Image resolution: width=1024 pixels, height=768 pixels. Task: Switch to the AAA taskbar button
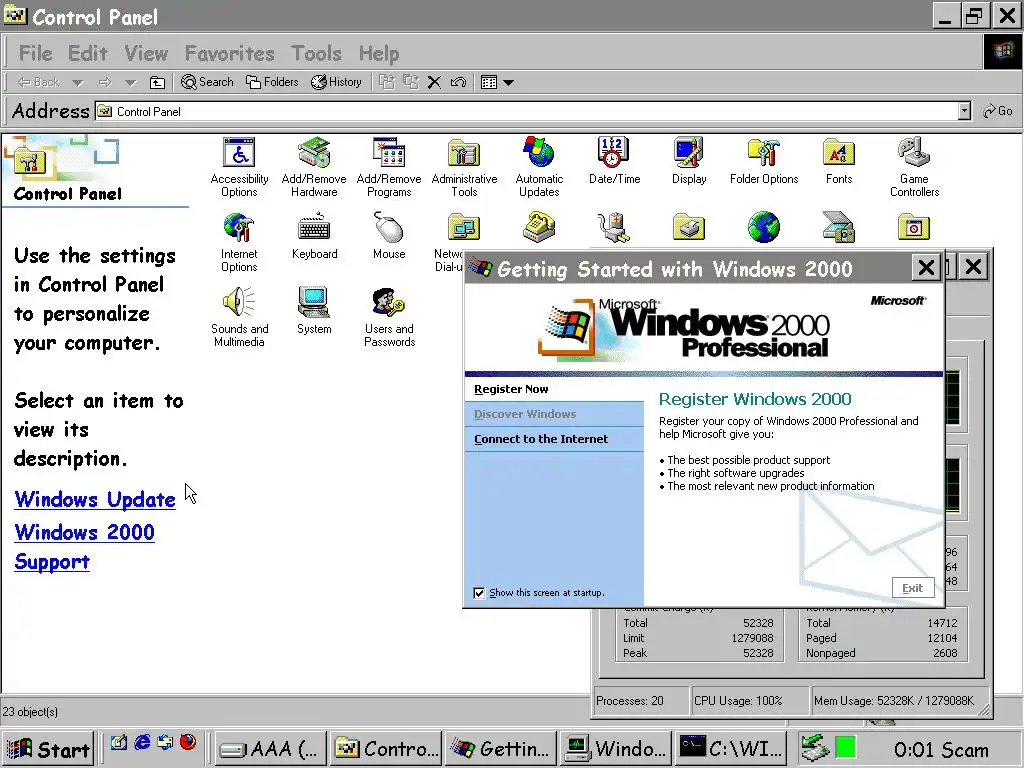(270, 749)
